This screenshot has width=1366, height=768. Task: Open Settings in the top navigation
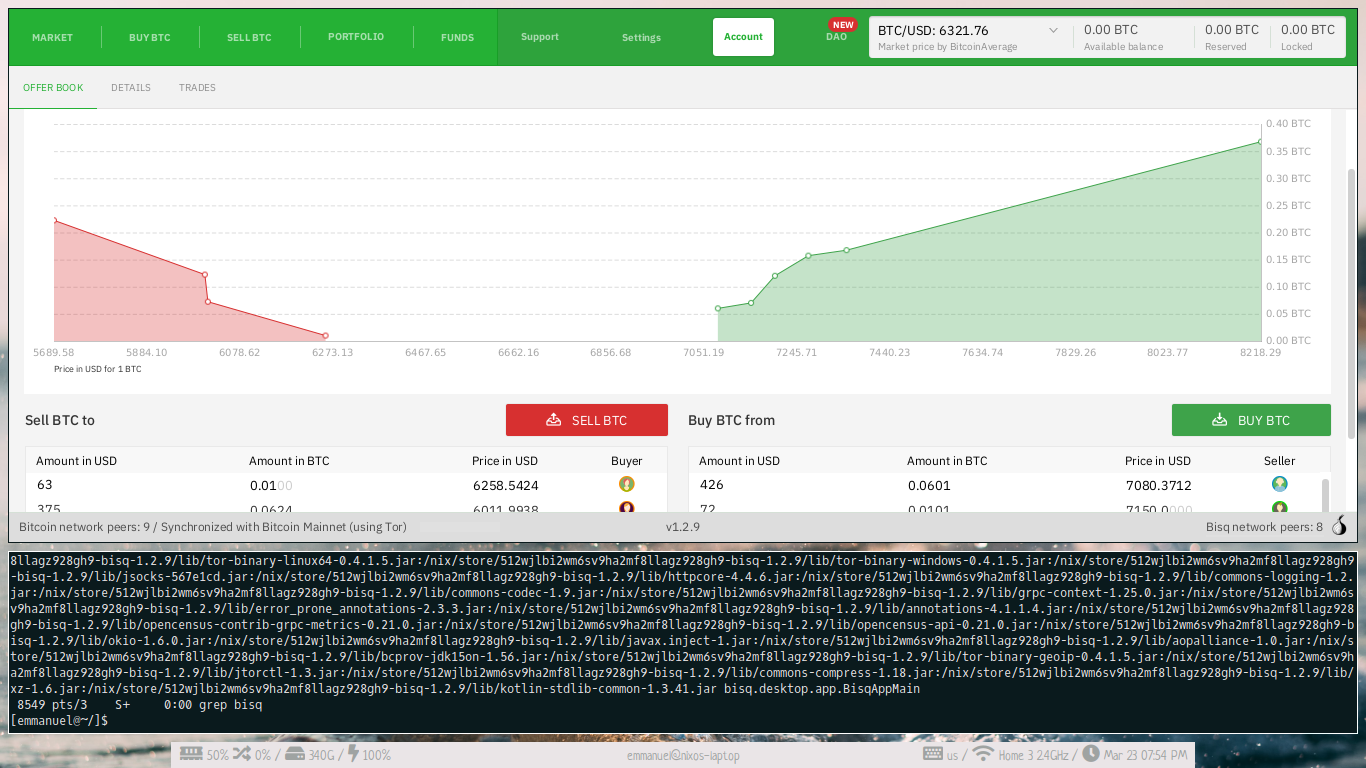click(x=641, y=38)
